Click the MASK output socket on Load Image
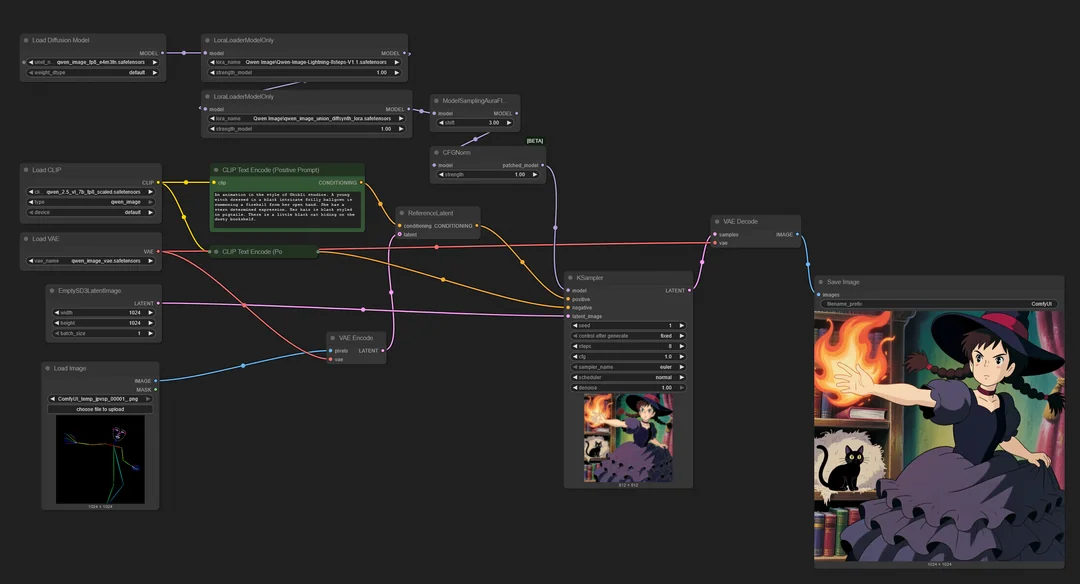The width and height of the screenshot is (1080, 584). (x=156, y=390)
